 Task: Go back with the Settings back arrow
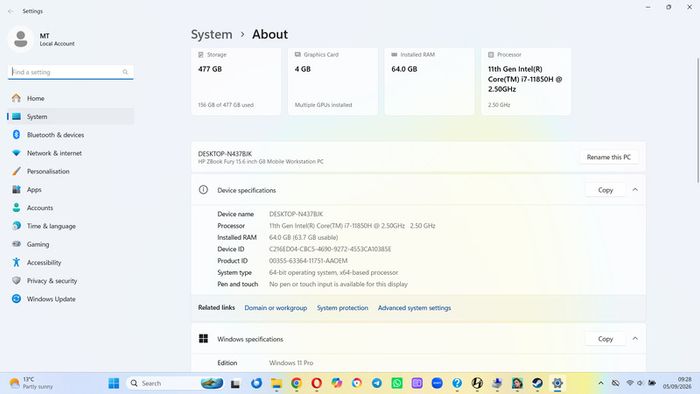tap(10, 11)
